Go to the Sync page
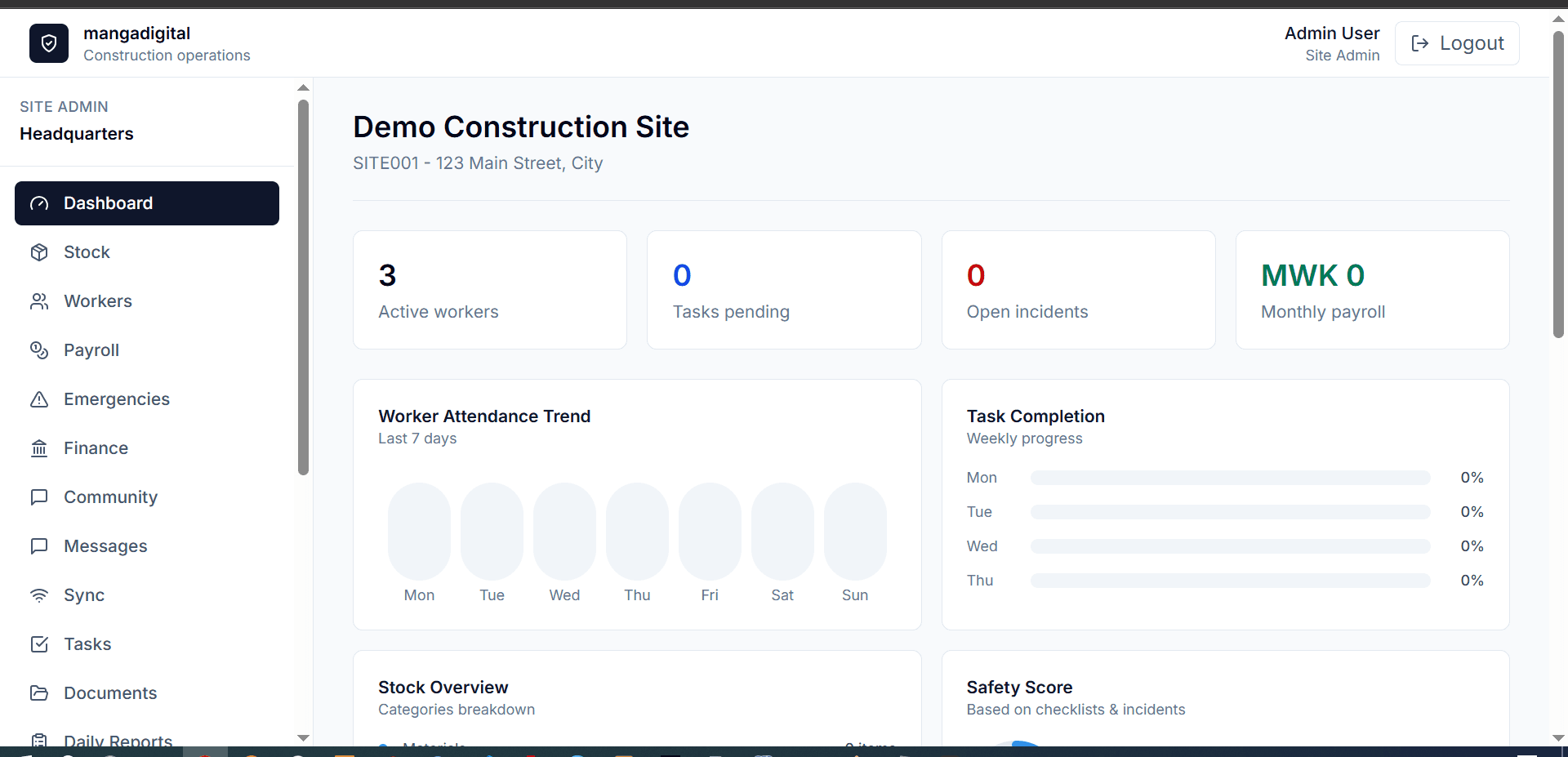 pos(147,595)
